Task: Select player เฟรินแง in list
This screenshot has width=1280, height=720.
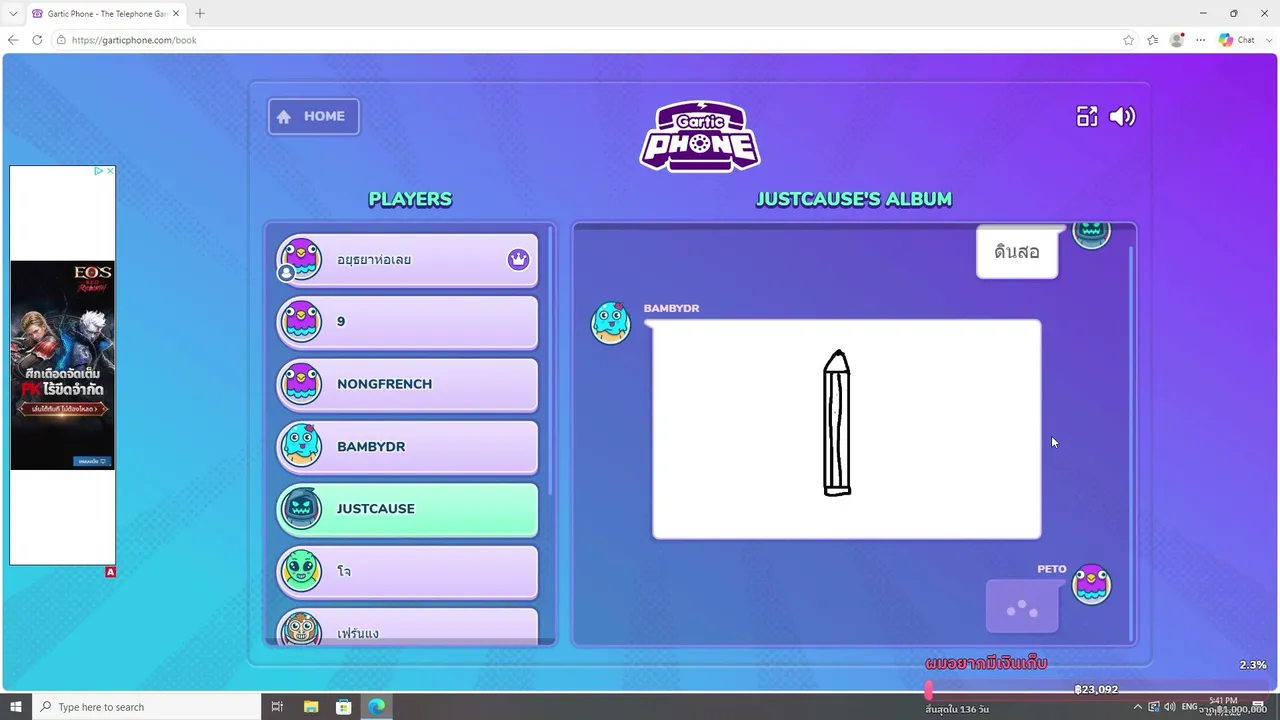Action: [407, 626]
